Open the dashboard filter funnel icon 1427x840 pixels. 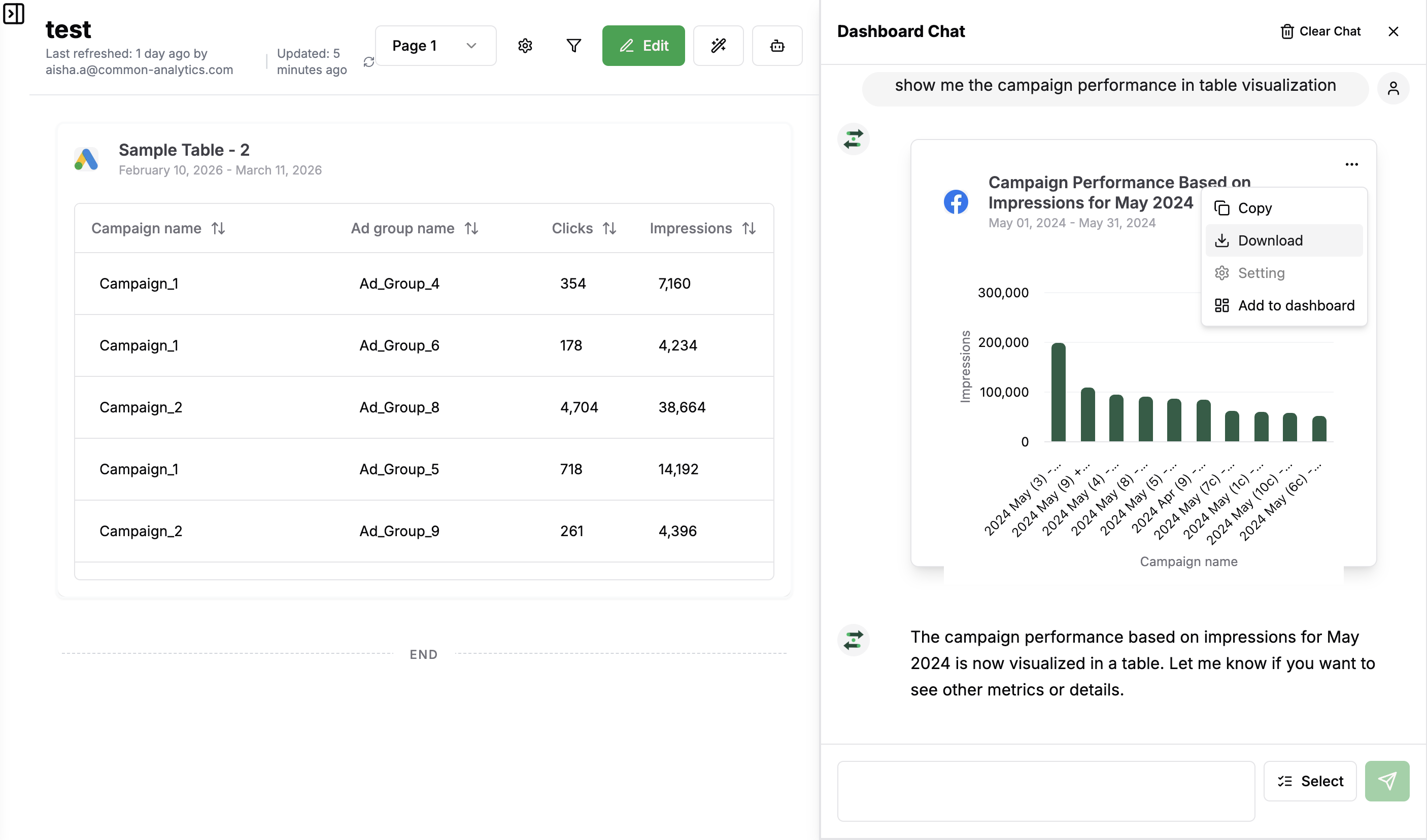[x=573, y=46]
